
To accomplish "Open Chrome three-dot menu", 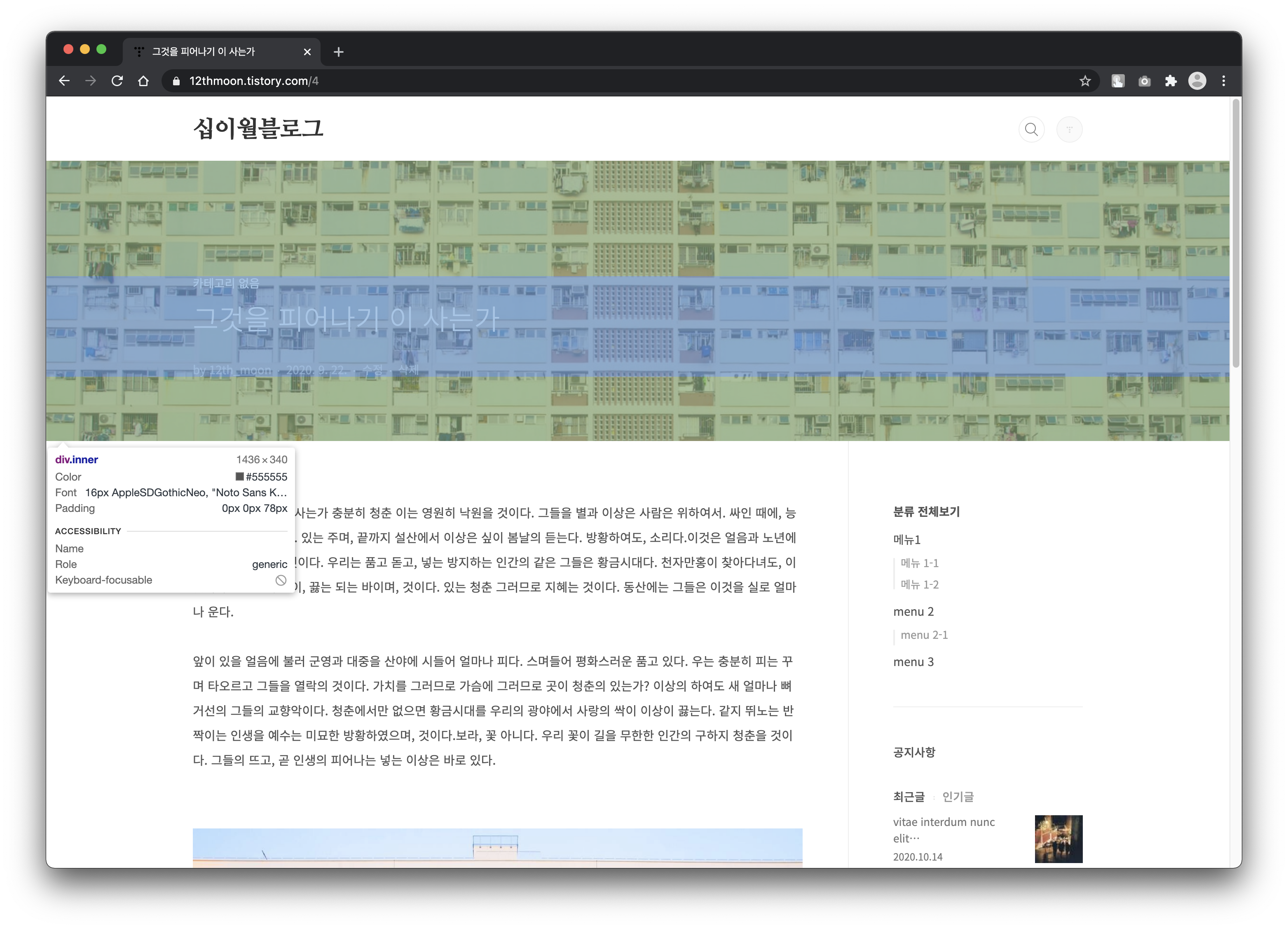I will [1224, 81].
